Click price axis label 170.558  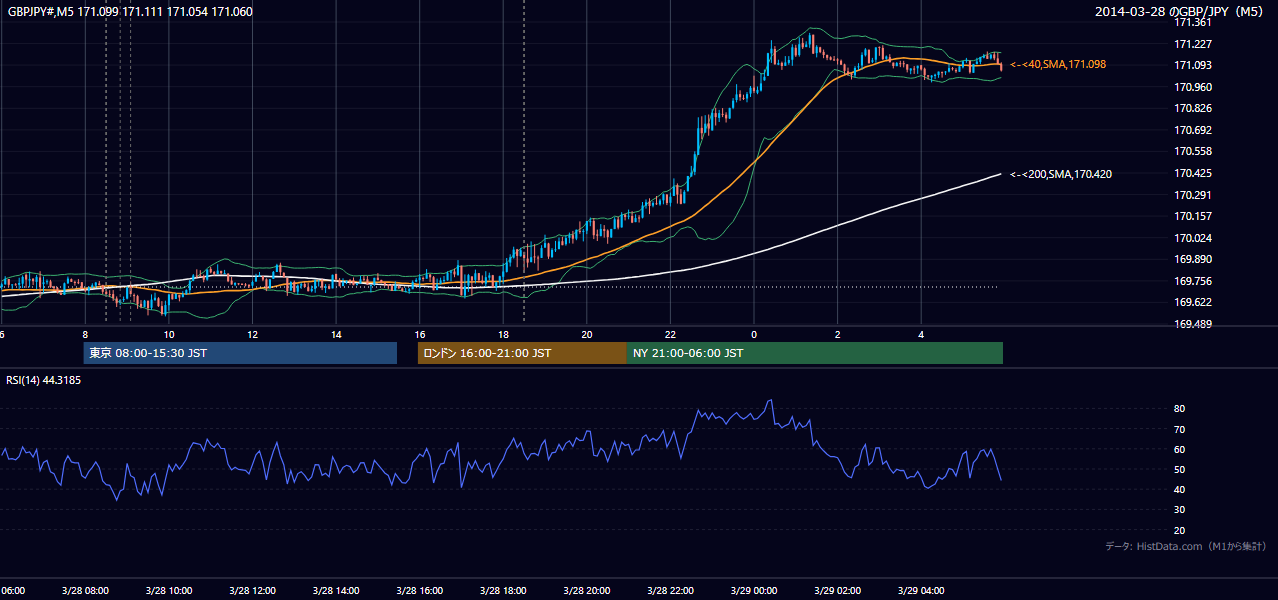pos(1193,151)
